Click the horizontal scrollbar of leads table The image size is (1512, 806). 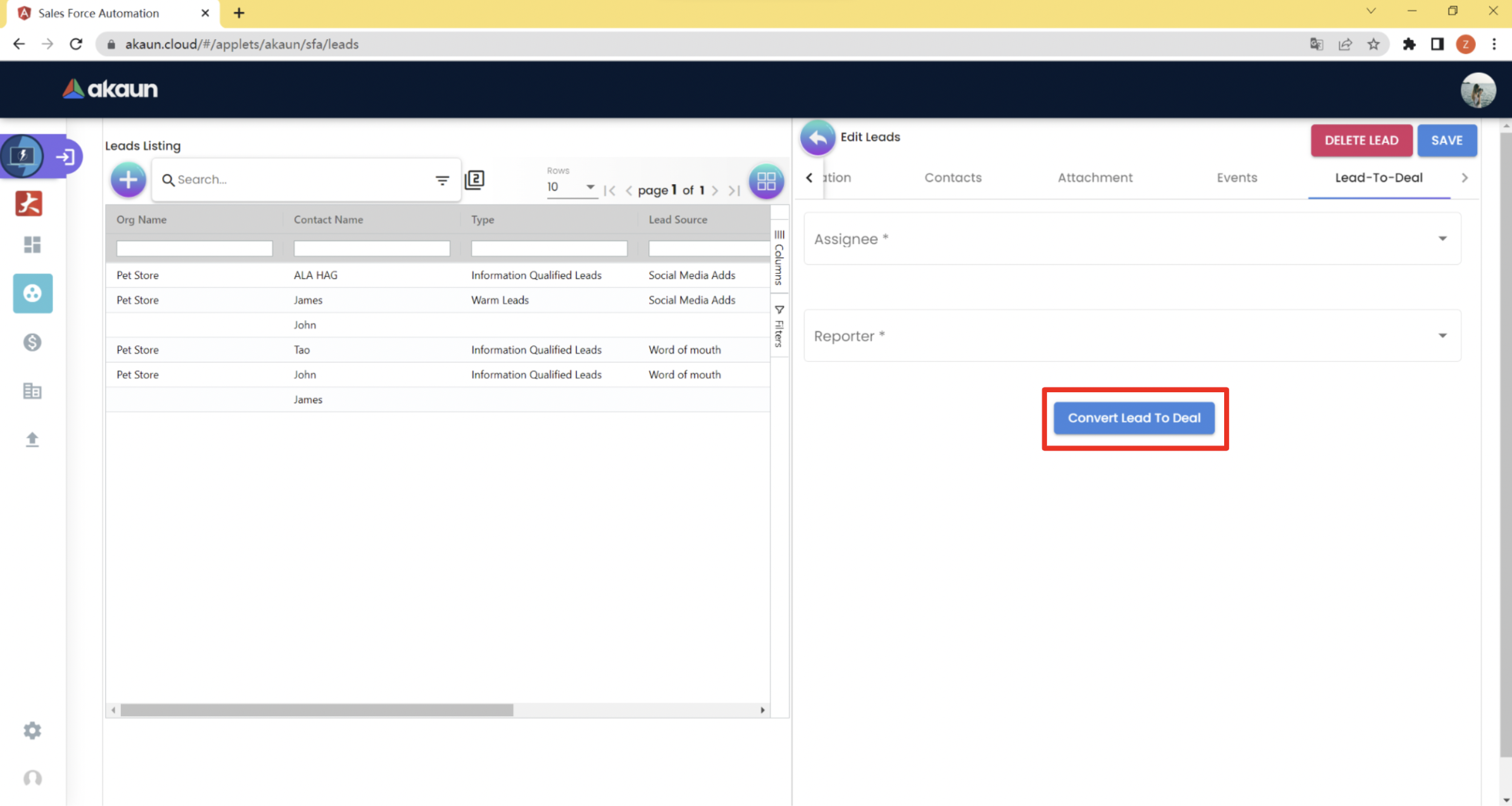point(316,710)
